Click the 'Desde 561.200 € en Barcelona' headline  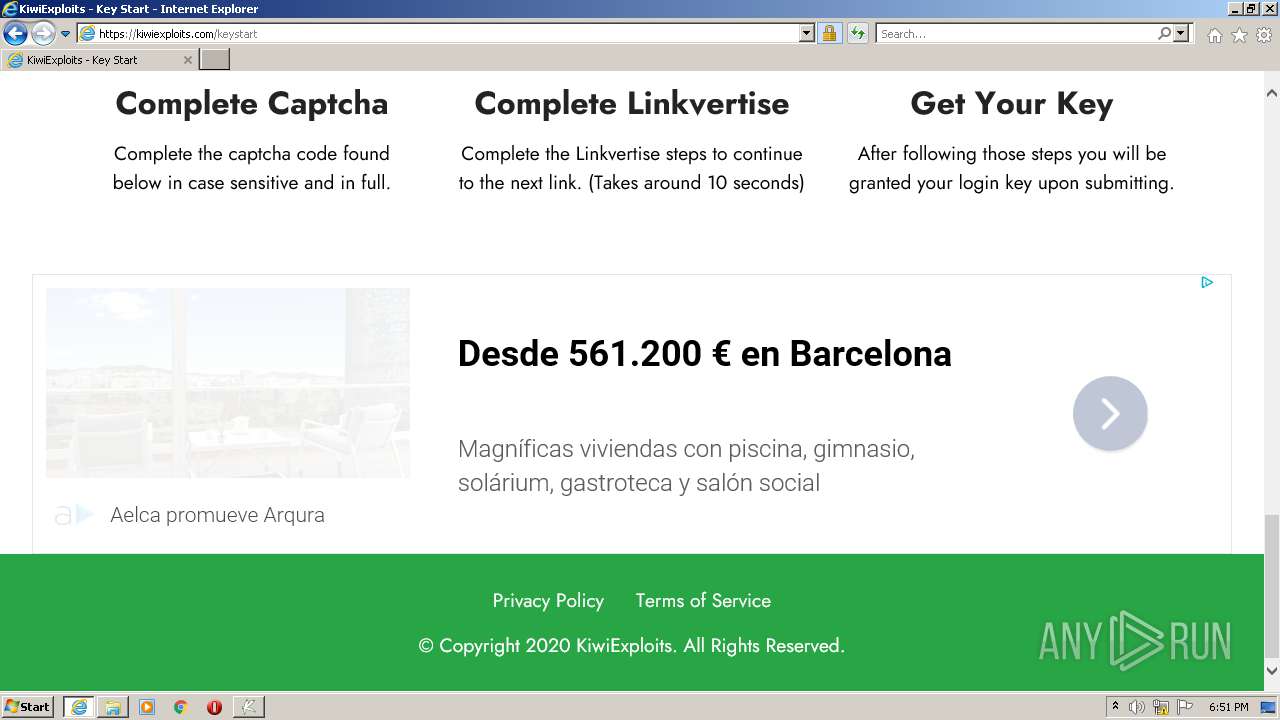coord(704,354)
